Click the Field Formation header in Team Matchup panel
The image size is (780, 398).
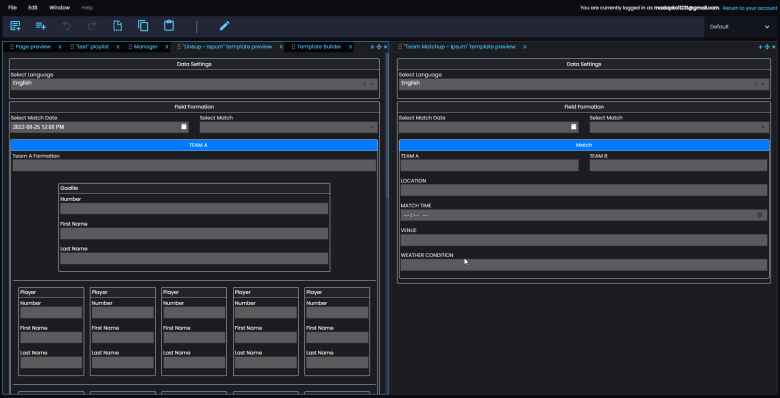(x=584, y=107)
